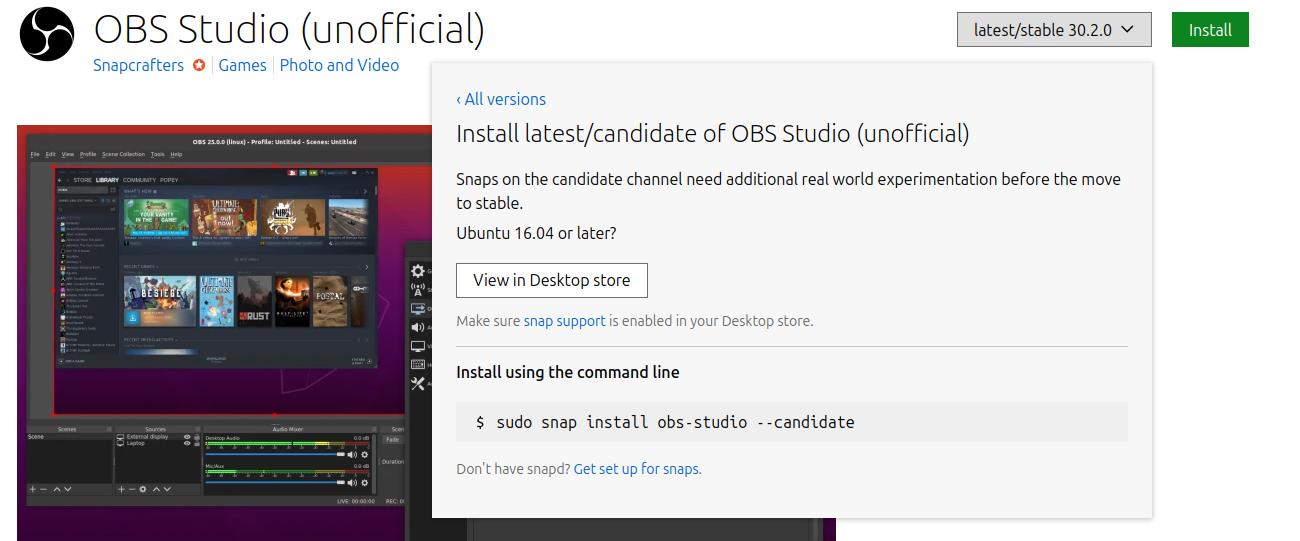
Task: Toggle the External display eye icon
Action: (x=187, y=437)
